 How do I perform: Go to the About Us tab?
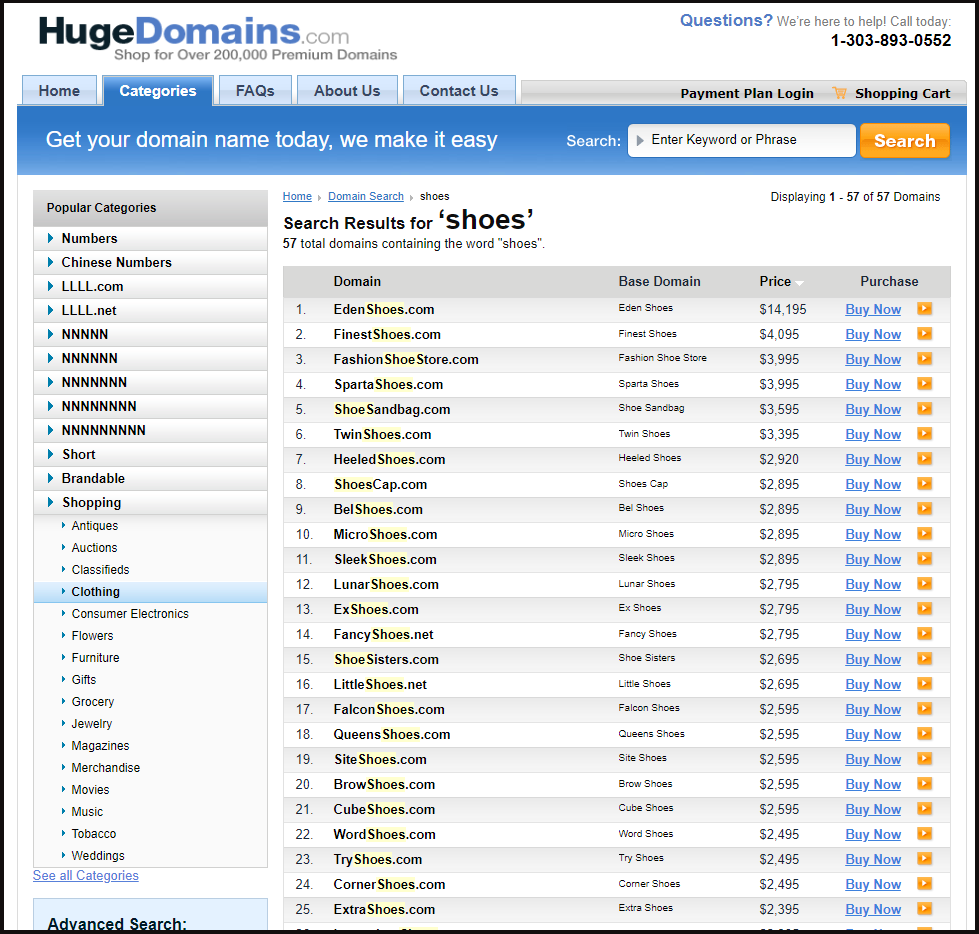tap(347, 91)
